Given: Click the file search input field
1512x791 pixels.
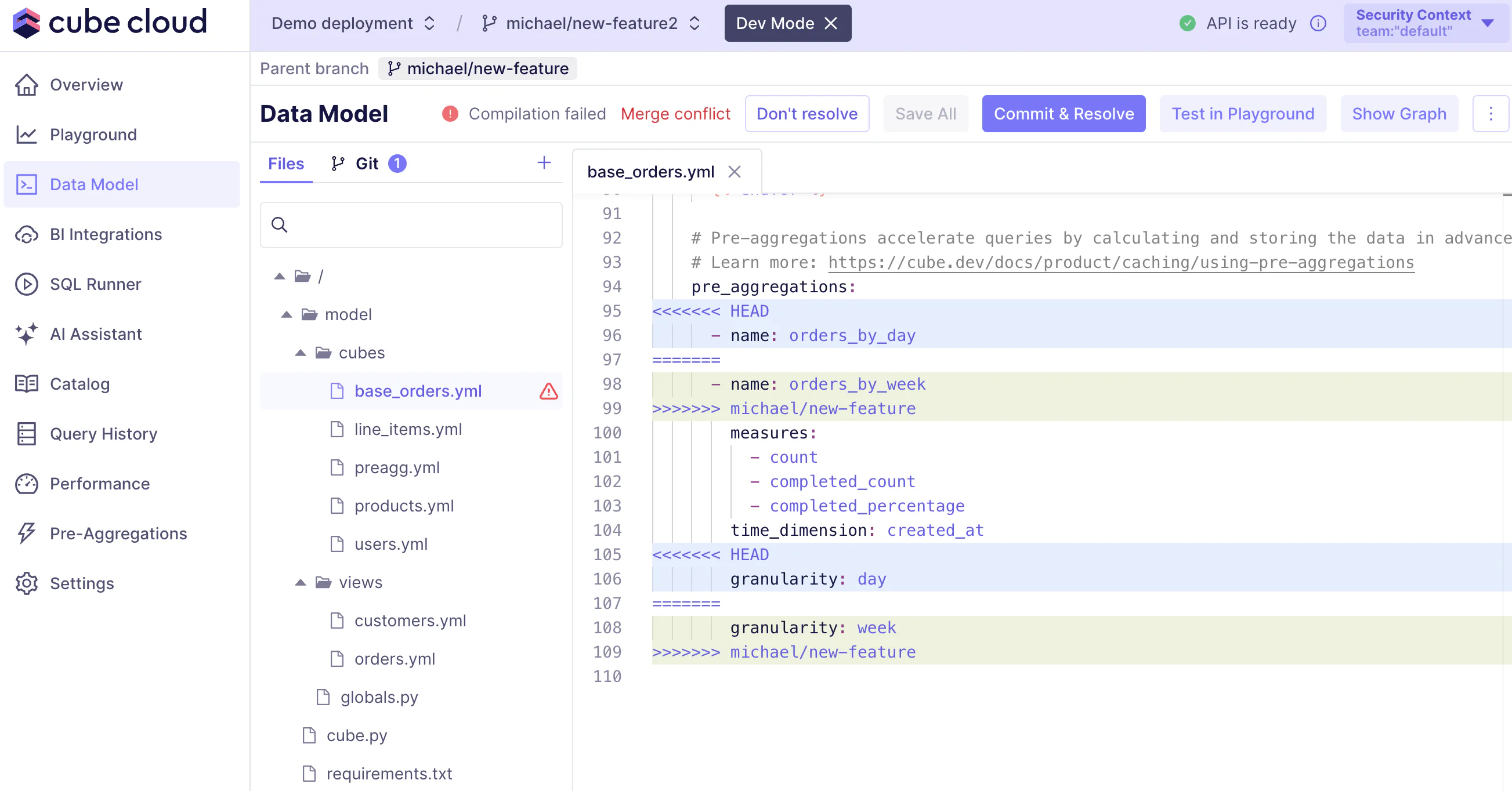Looking at the screenshot, I should tap(411, 225).
